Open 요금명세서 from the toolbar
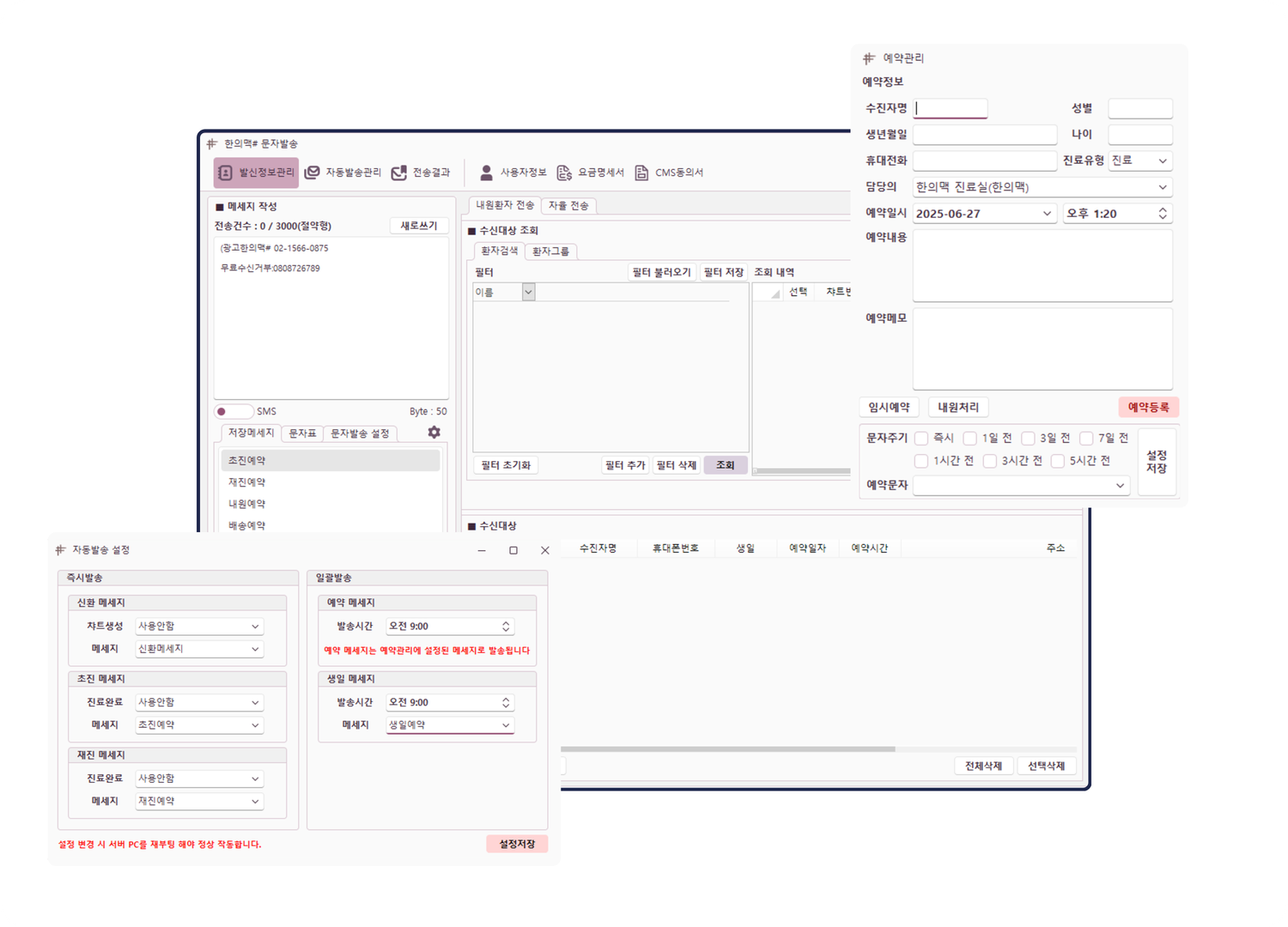Viewport: 1288px width, 927px height. pyautogui.click(x=590, y=173)
